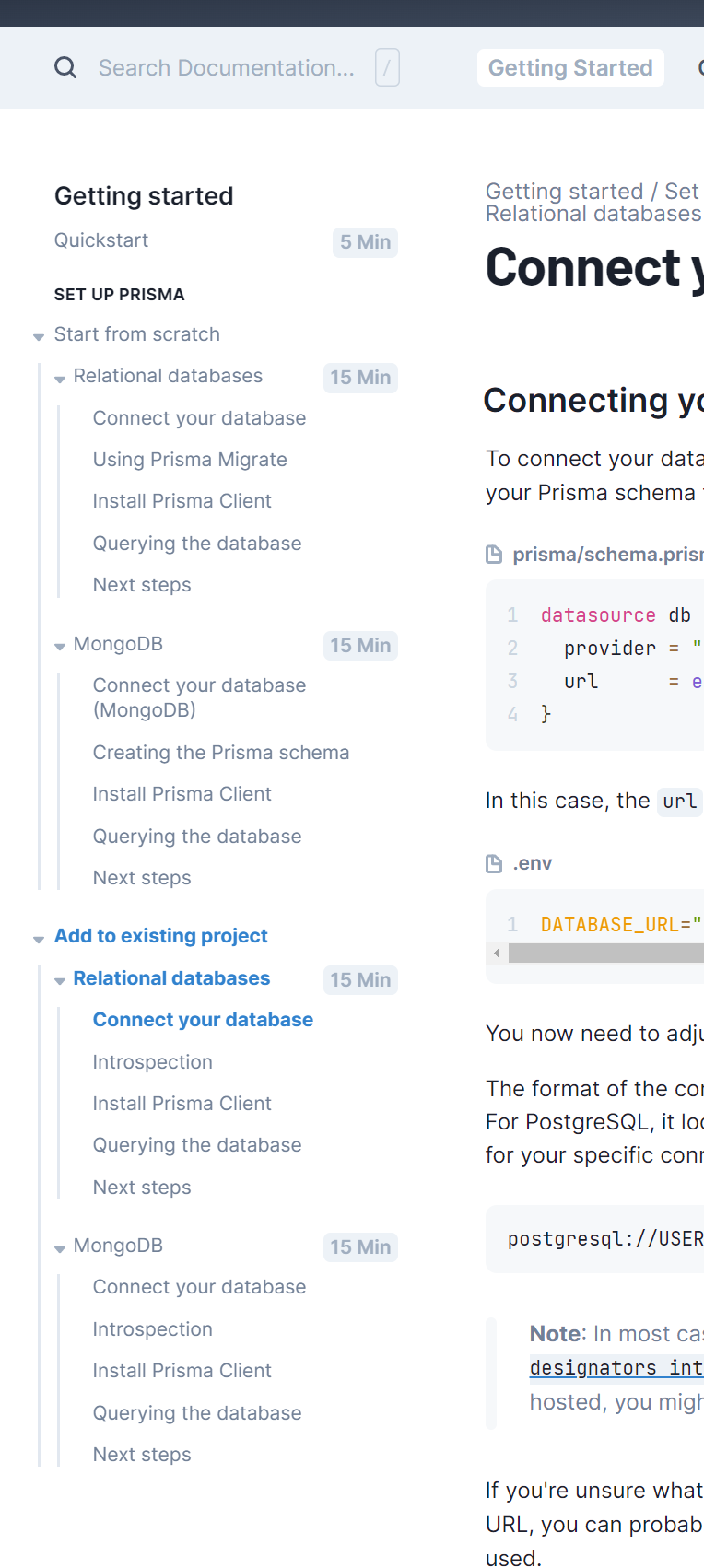Select "Install Prisma Client" under MongoDB
Image resolution: width=704 pixels, height=1568 pixels.
(182, 793)
